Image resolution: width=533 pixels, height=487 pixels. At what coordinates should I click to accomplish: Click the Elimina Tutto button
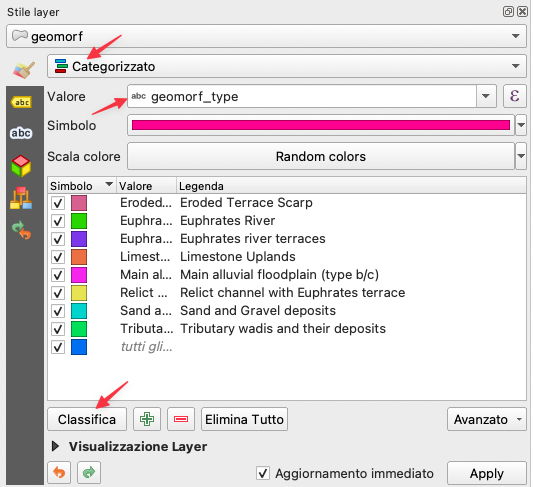pyautogui.click(x=244, y=419)
